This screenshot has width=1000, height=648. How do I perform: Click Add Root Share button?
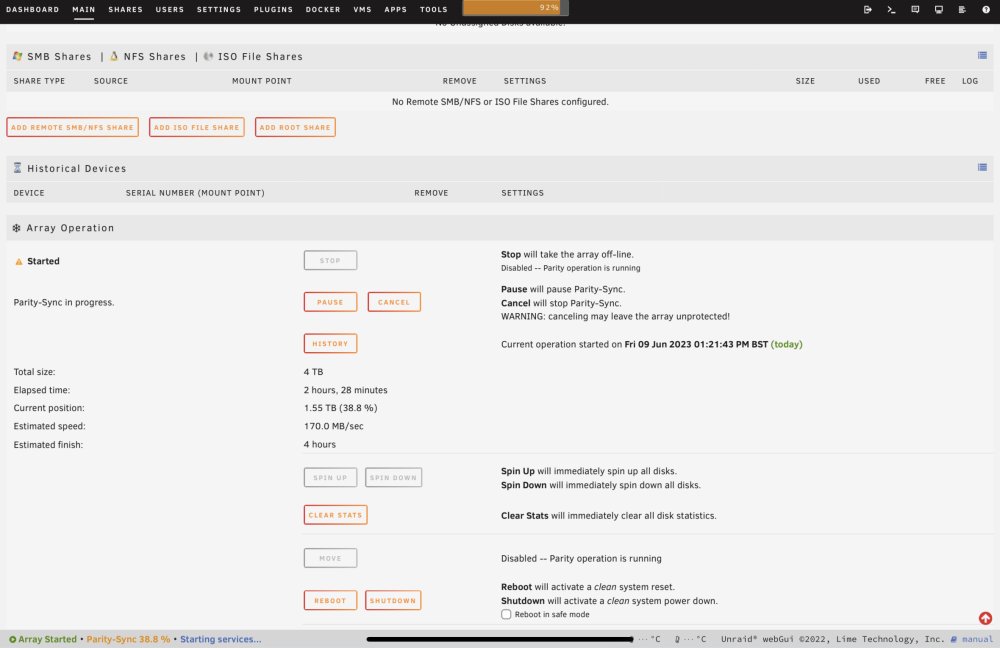(x=295, y=127)
